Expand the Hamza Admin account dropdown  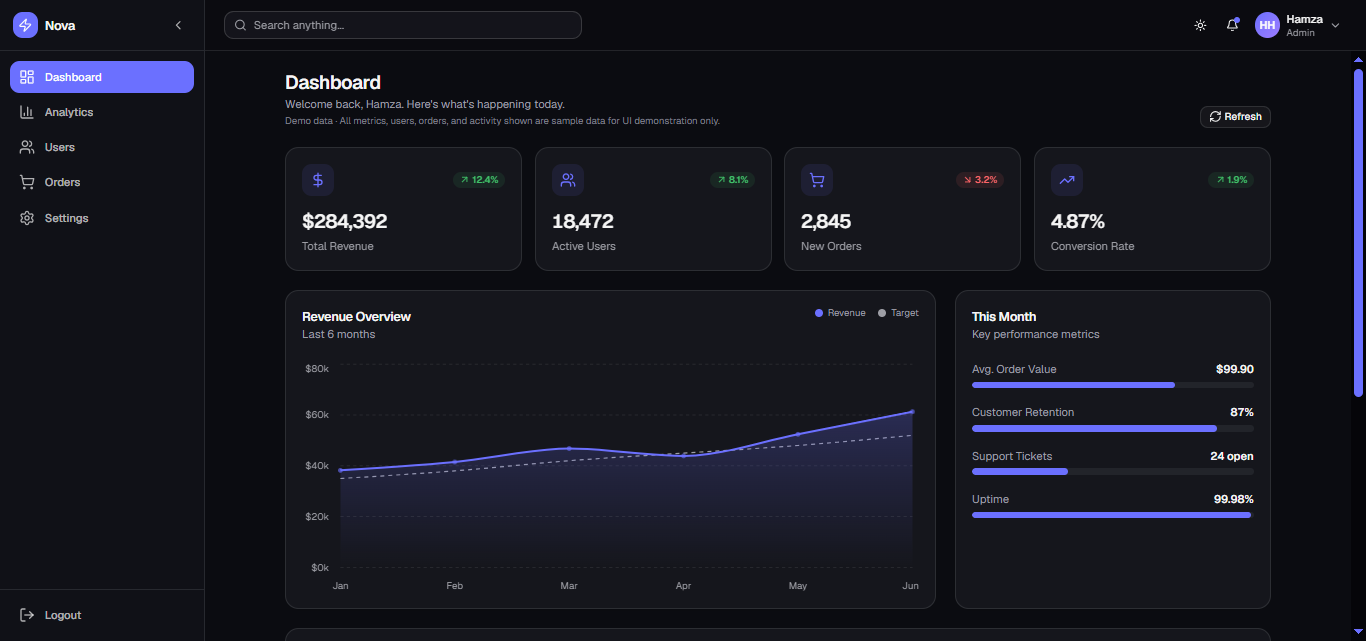click(x=1298, y=25)
